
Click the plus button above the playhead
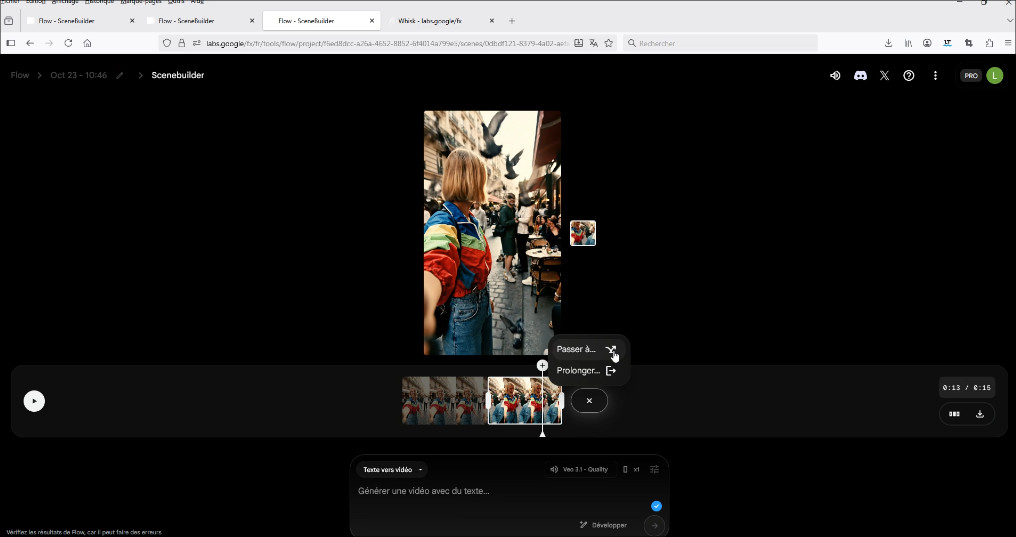pos(542,366)
